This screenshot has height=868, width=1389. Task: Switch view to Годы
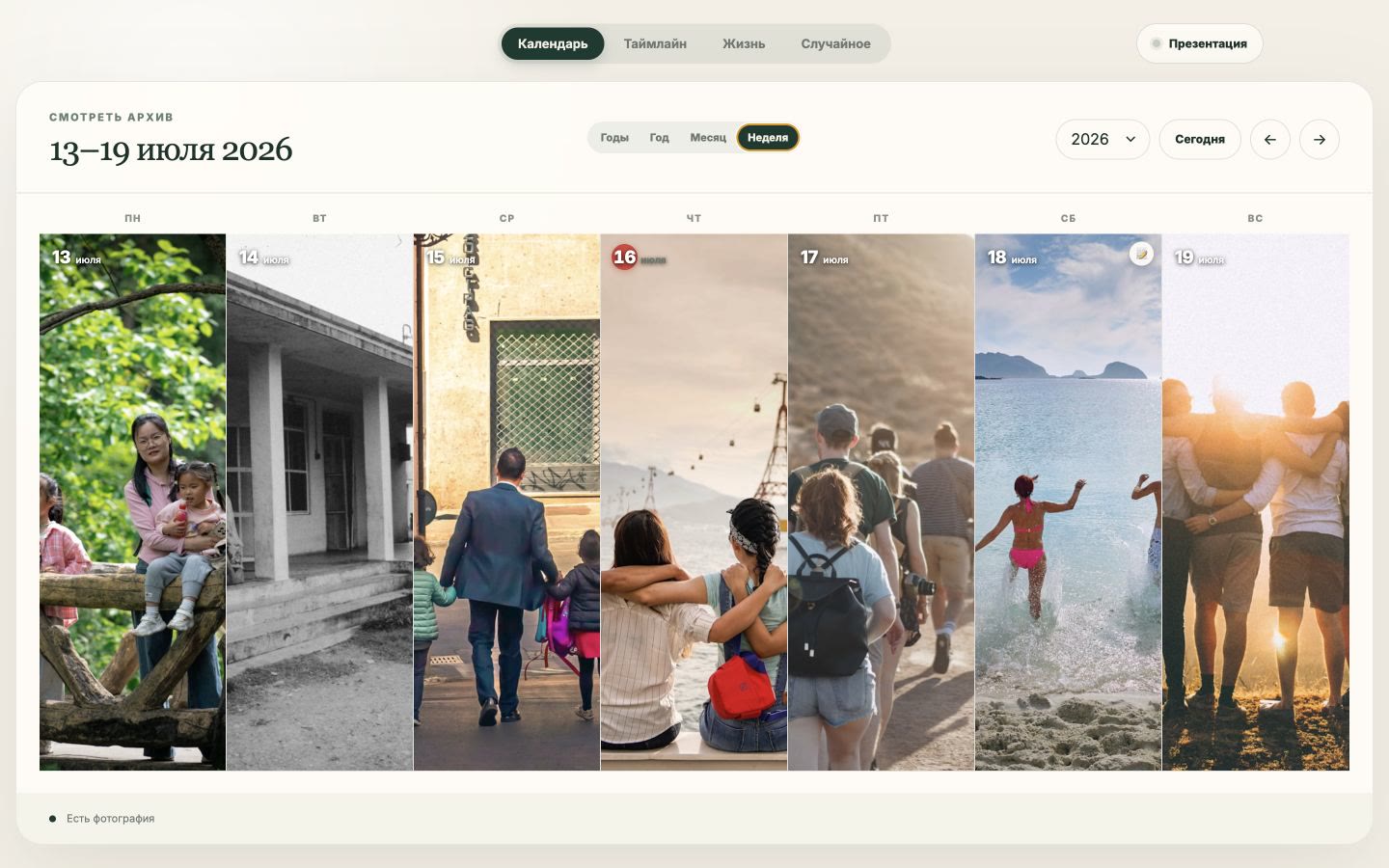[x=614, y=138]
